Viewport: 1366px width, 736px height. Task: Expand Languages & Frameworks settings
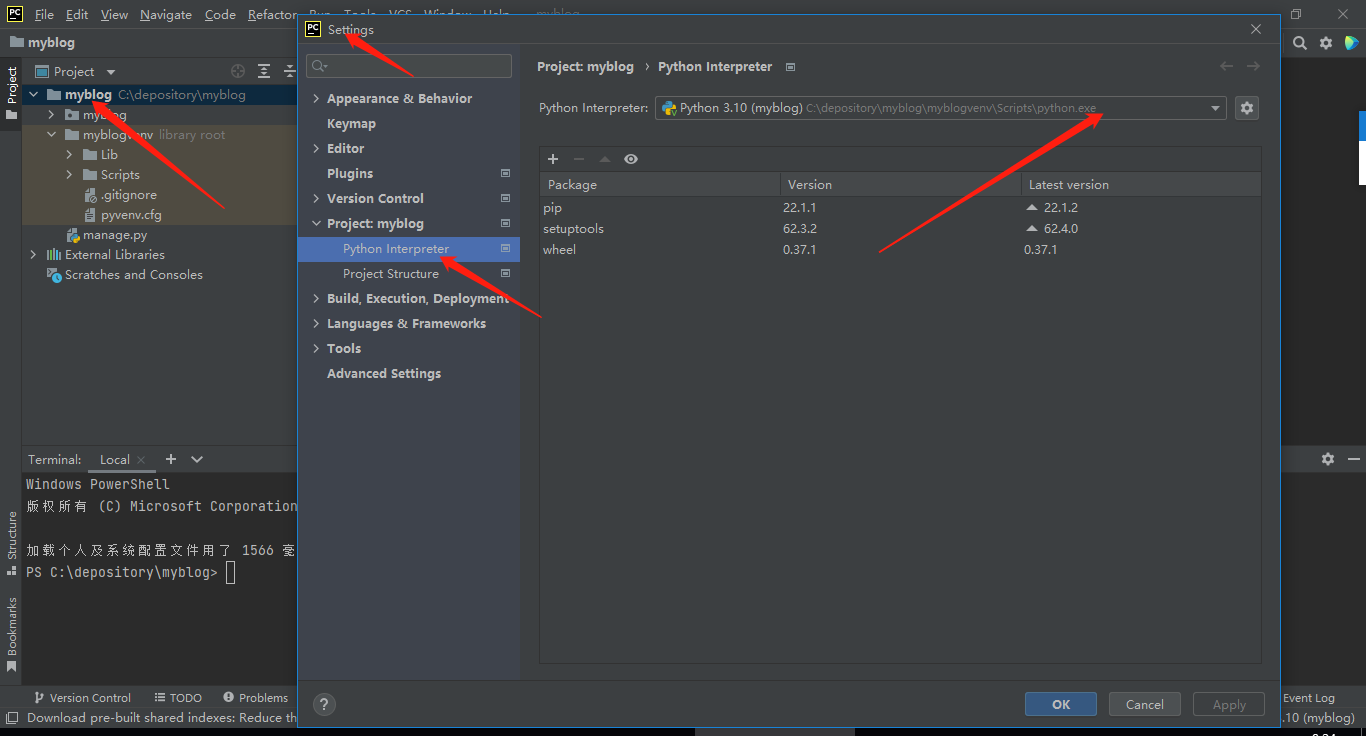(x=316, y=324)
